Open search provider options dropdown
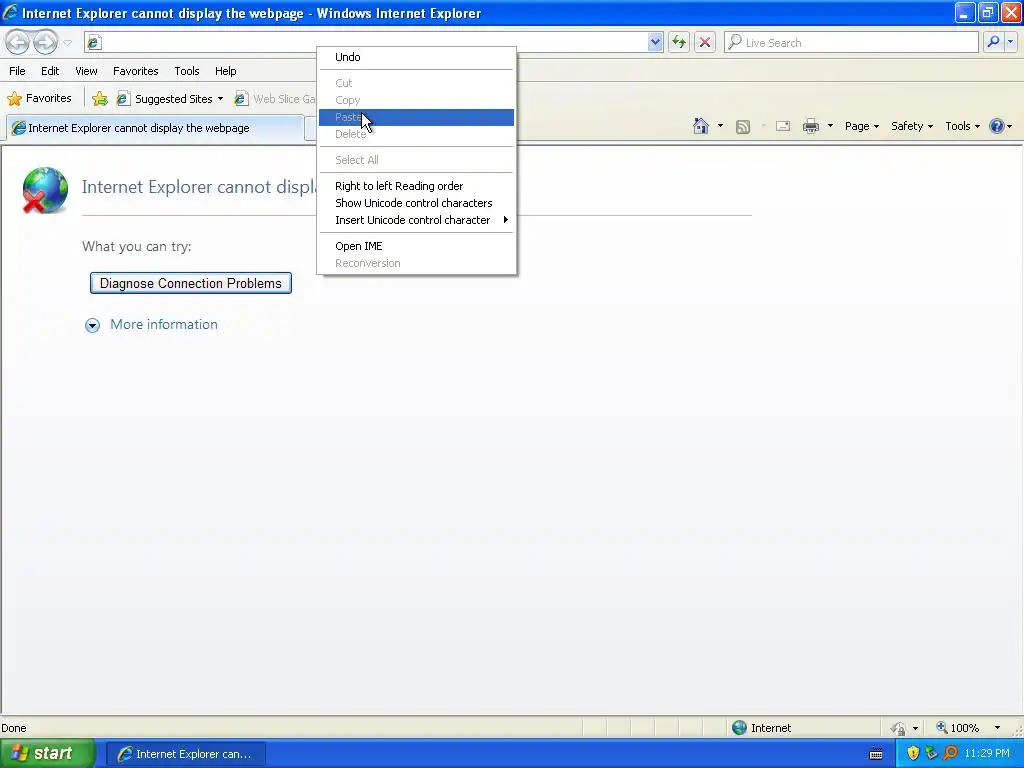Screen dimensions: 1024x768 tap(1010, 42)
